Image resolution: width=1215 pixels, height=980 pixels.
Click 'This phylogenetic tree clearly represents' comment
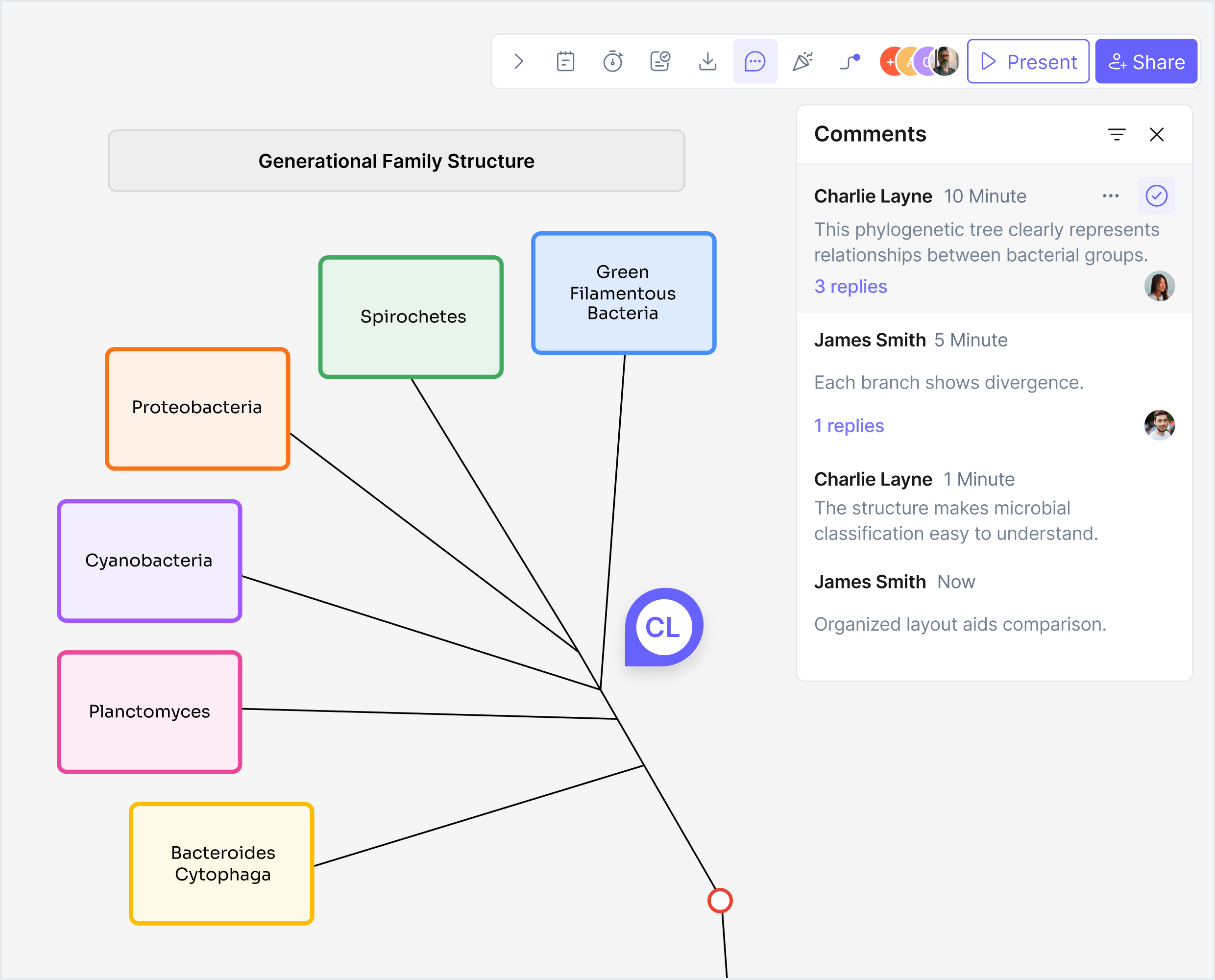(x=986, y=242)
